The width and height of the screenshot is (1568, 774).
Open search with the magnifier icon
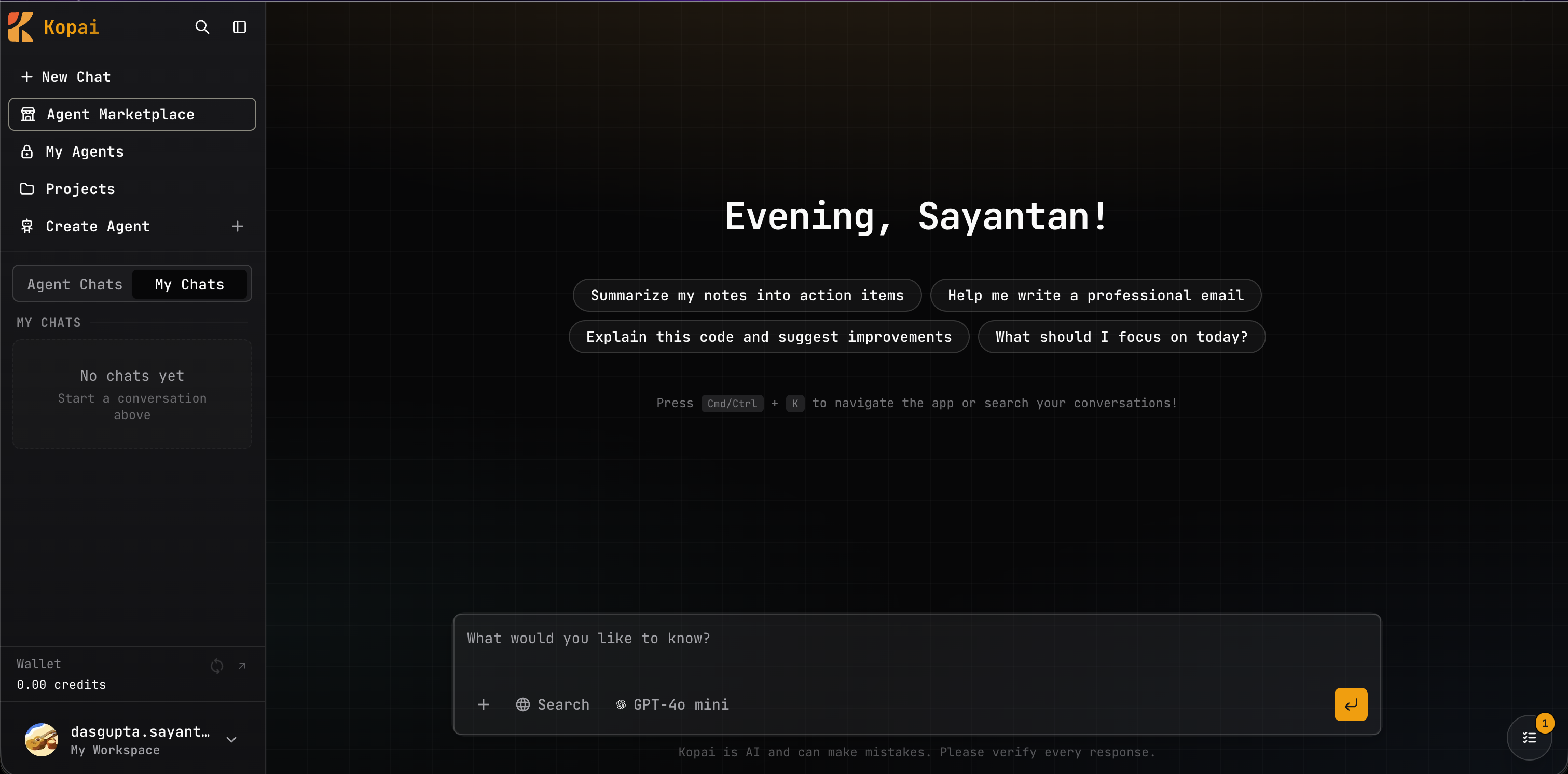[x=202, y=27]
